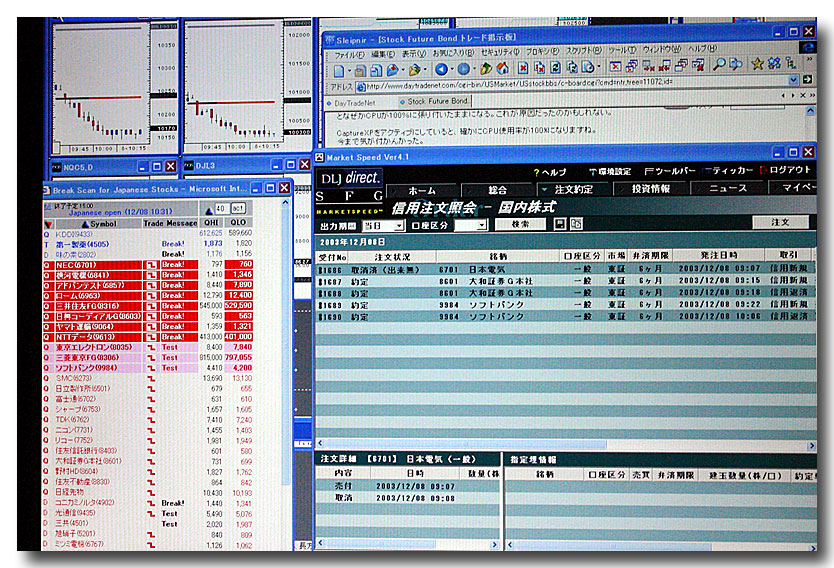Click the chart icon in the NTTデータ(9613) row
Viewport: 834px width, 568px height.
click(151, 337)
